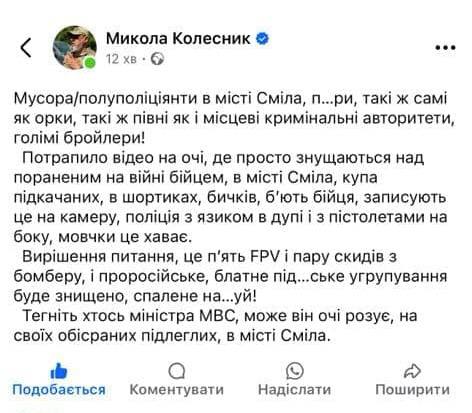
Task: Open Микола Колесник profile picture
Action: point(75,47)
